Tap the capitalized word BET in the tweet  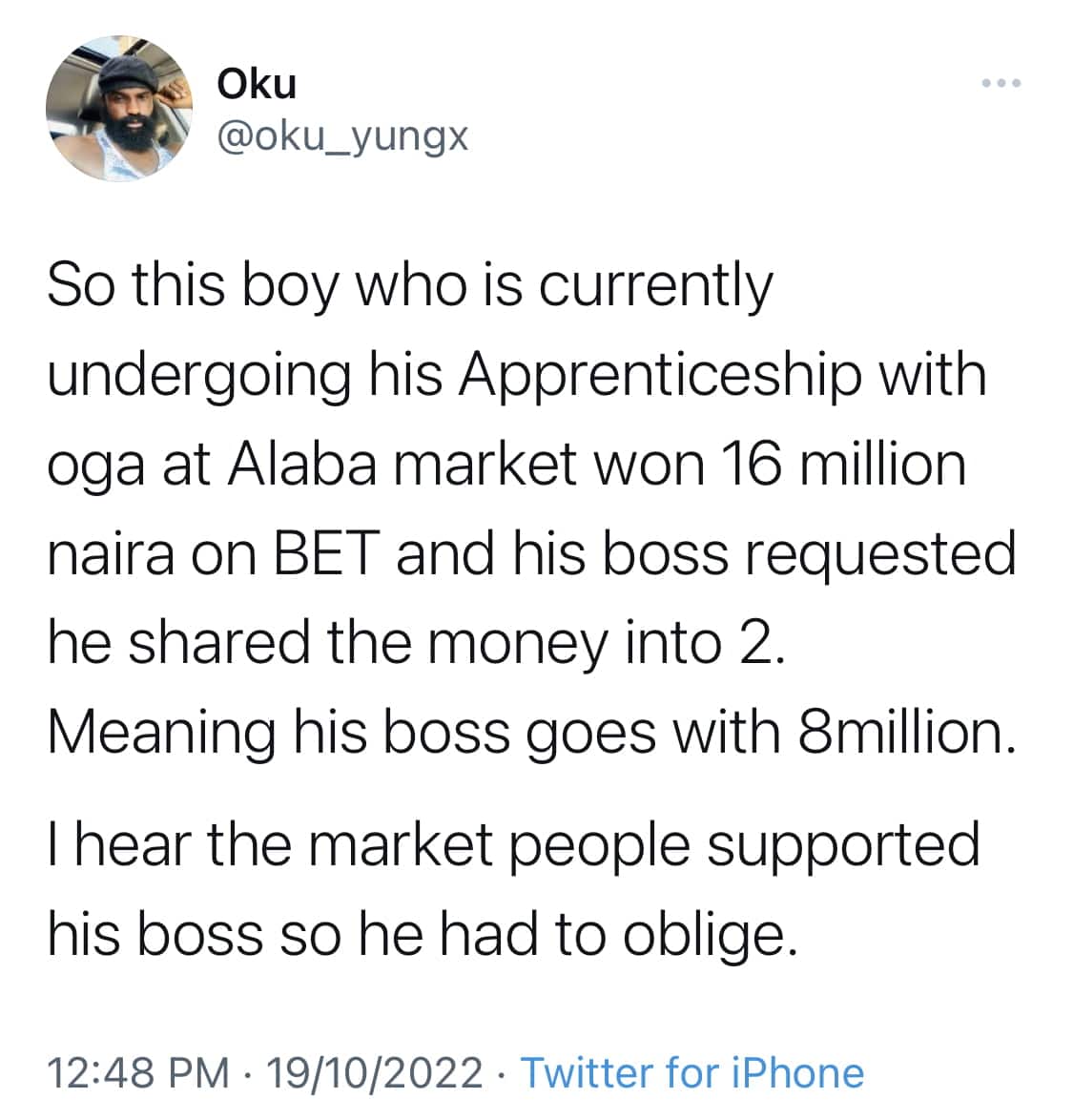tap(327, 553)
